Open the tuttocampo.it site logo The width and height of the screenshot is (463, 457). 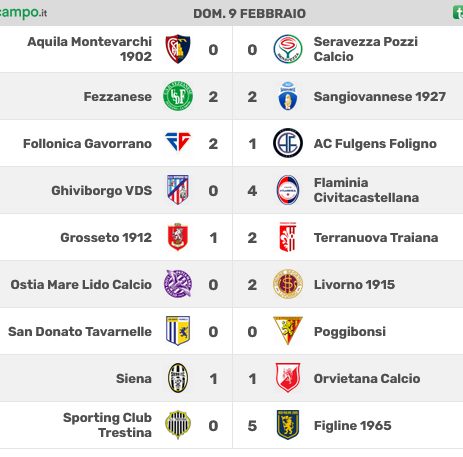[x=23, y=13]
